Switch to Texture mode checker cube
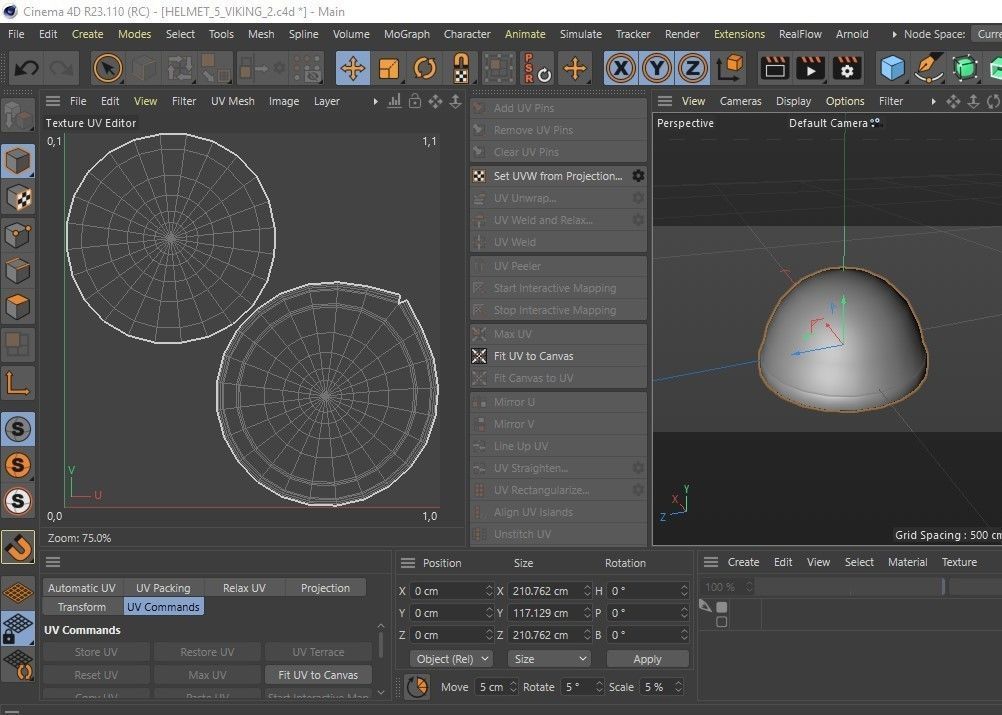 tap(17, 198)
